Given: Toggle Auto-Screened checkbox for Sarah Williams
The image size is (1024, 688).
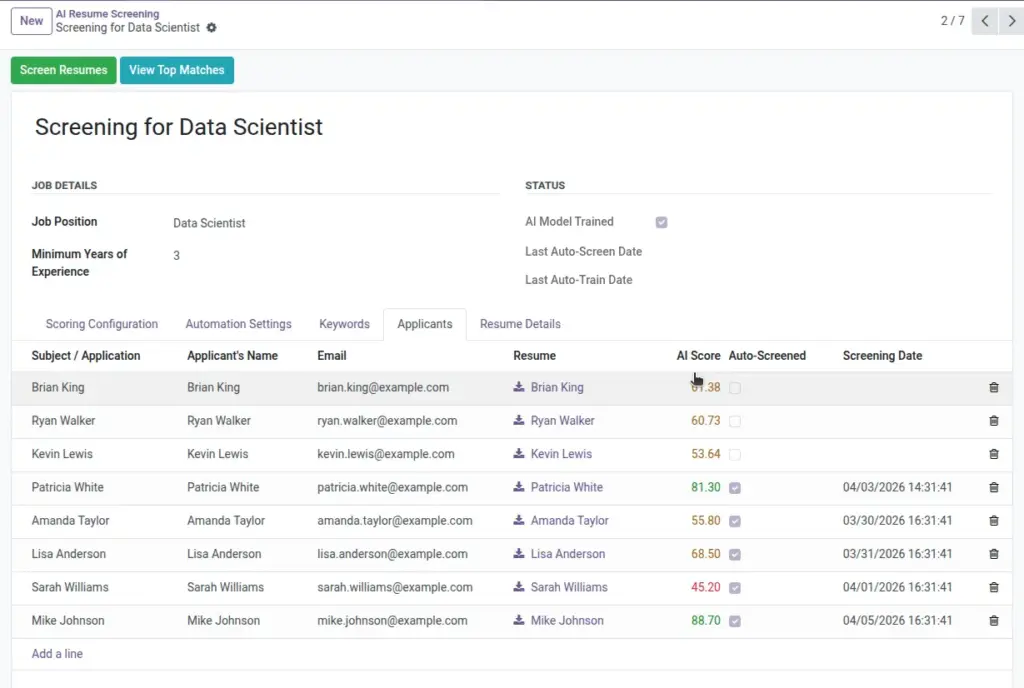Looking at the screenshot, I should (x=735, y=587).
